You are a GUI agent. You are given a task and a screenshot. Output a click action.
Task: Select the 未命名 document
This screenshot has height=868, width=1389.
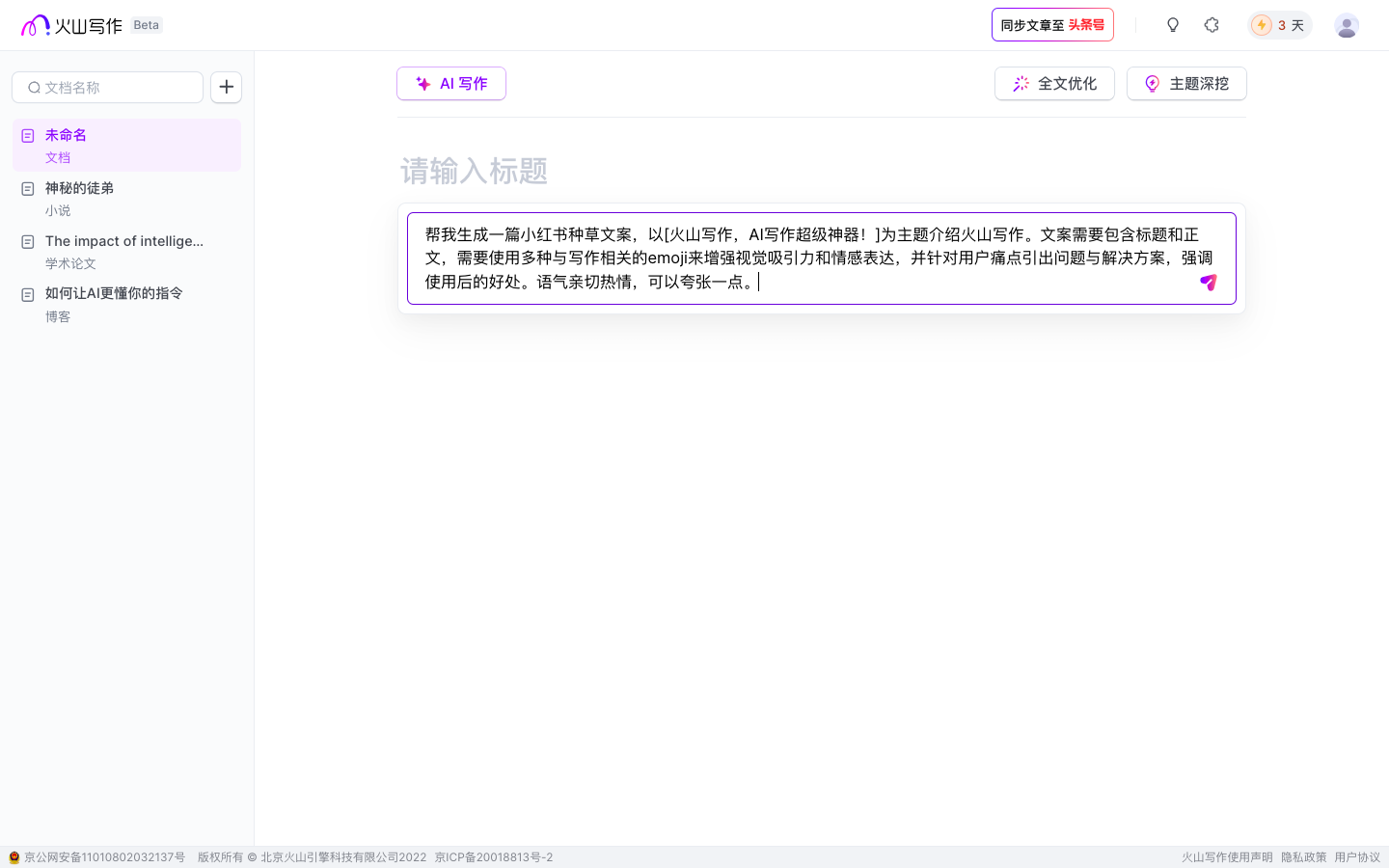point(126,145)
